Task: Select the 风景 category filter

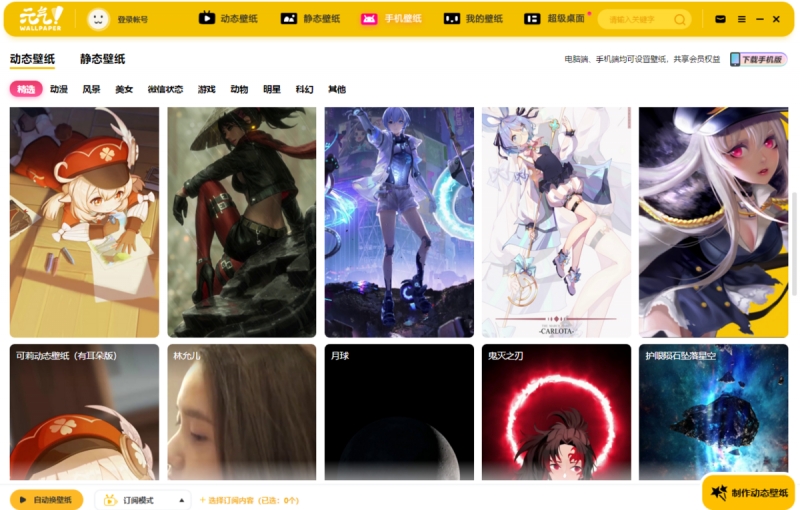Action: click(x=91, y=89)
